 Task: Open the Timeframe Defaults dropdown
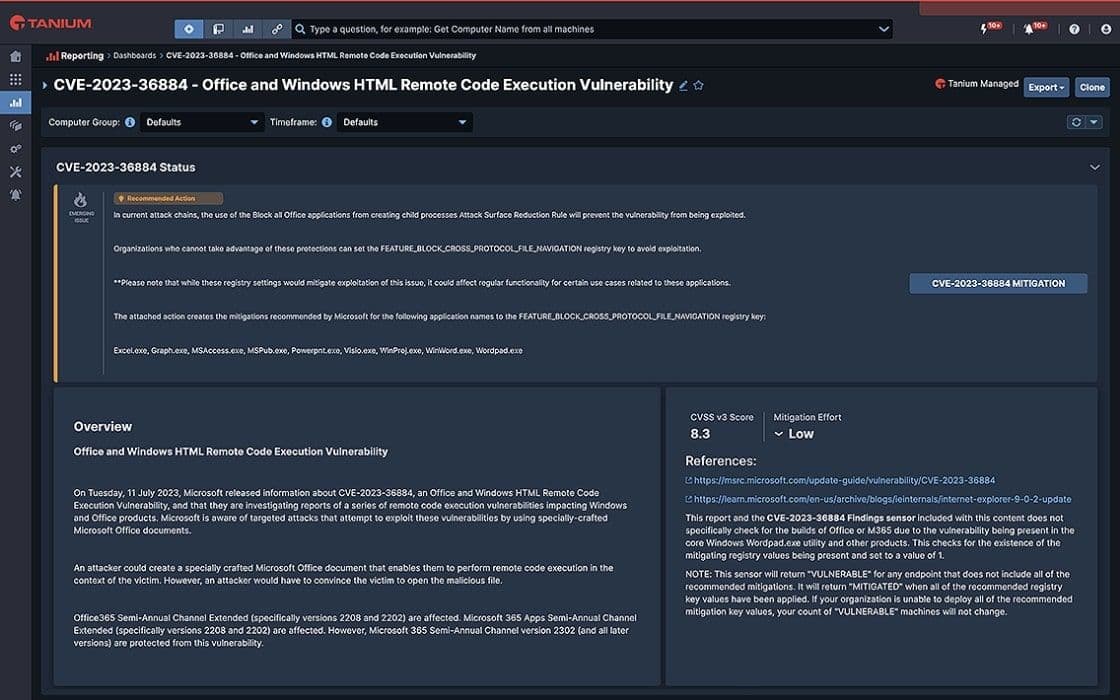click(x=404, y=122)
